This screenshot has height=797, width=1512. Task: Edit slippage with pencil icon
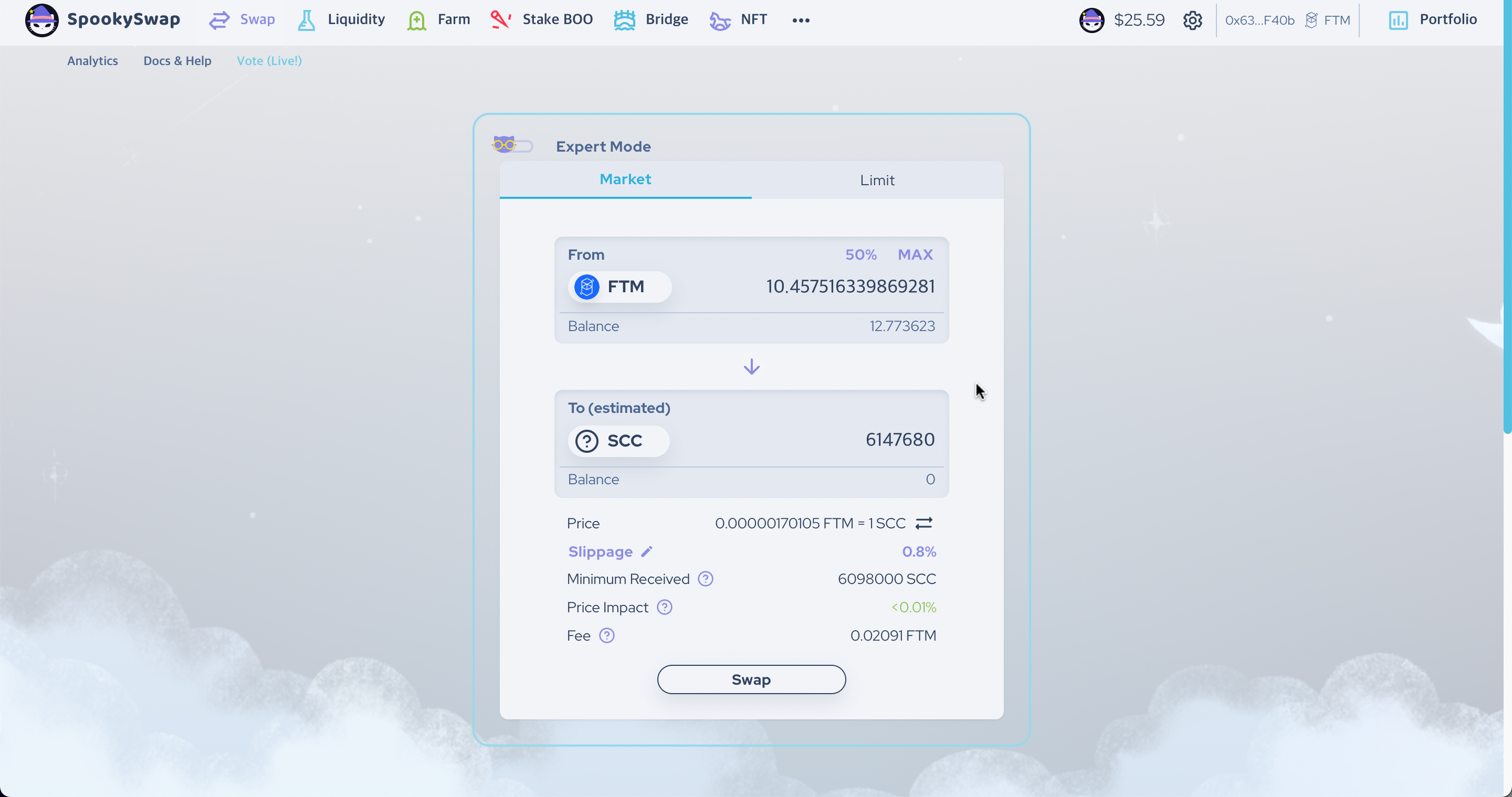click(x=646, y=552)
